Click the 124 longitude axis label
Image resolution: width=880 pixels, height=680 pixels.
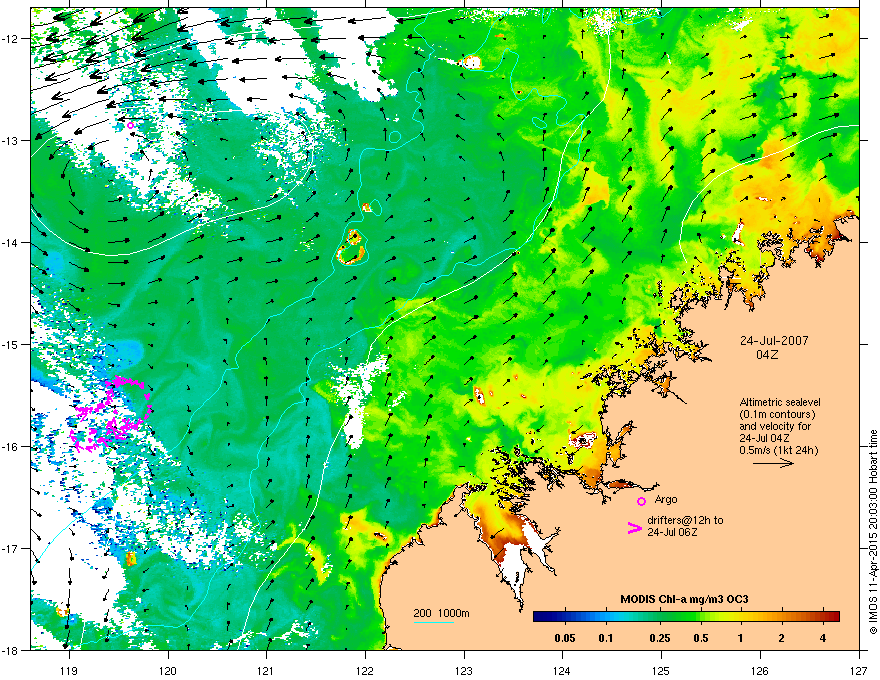(562, 670)
